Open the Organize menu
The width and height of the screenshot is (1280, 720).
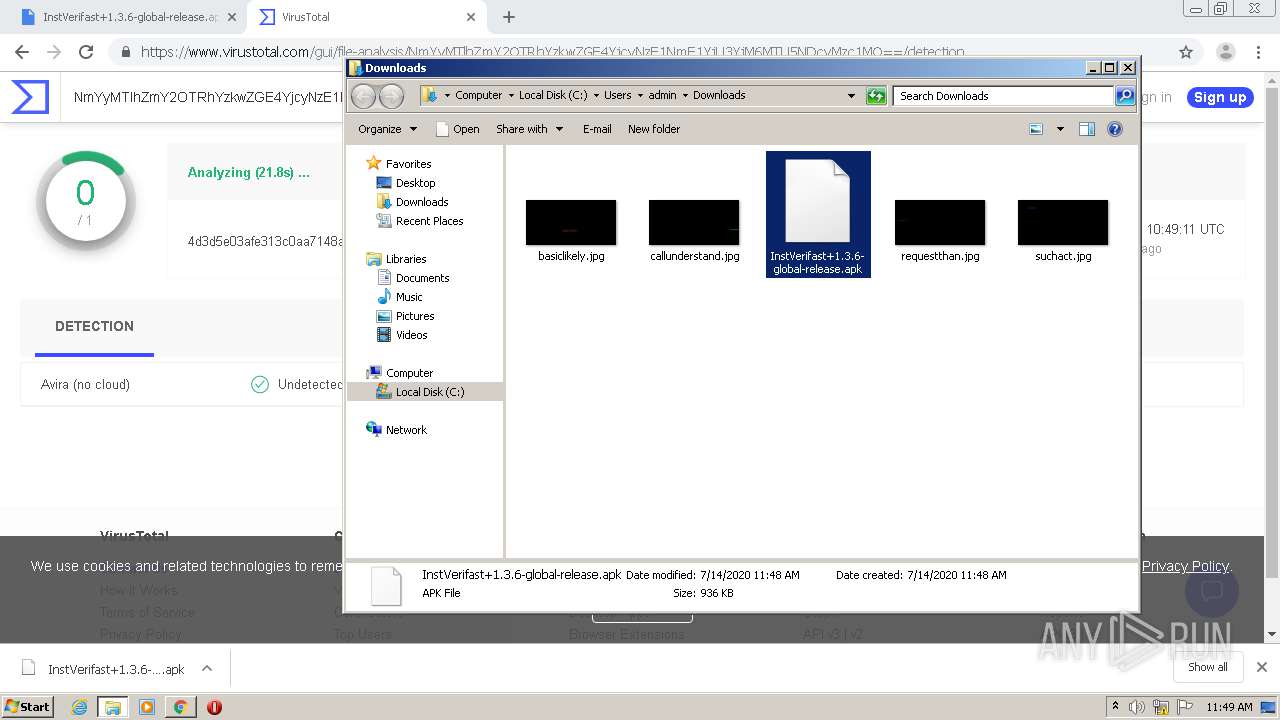click(x=387, y=129)
